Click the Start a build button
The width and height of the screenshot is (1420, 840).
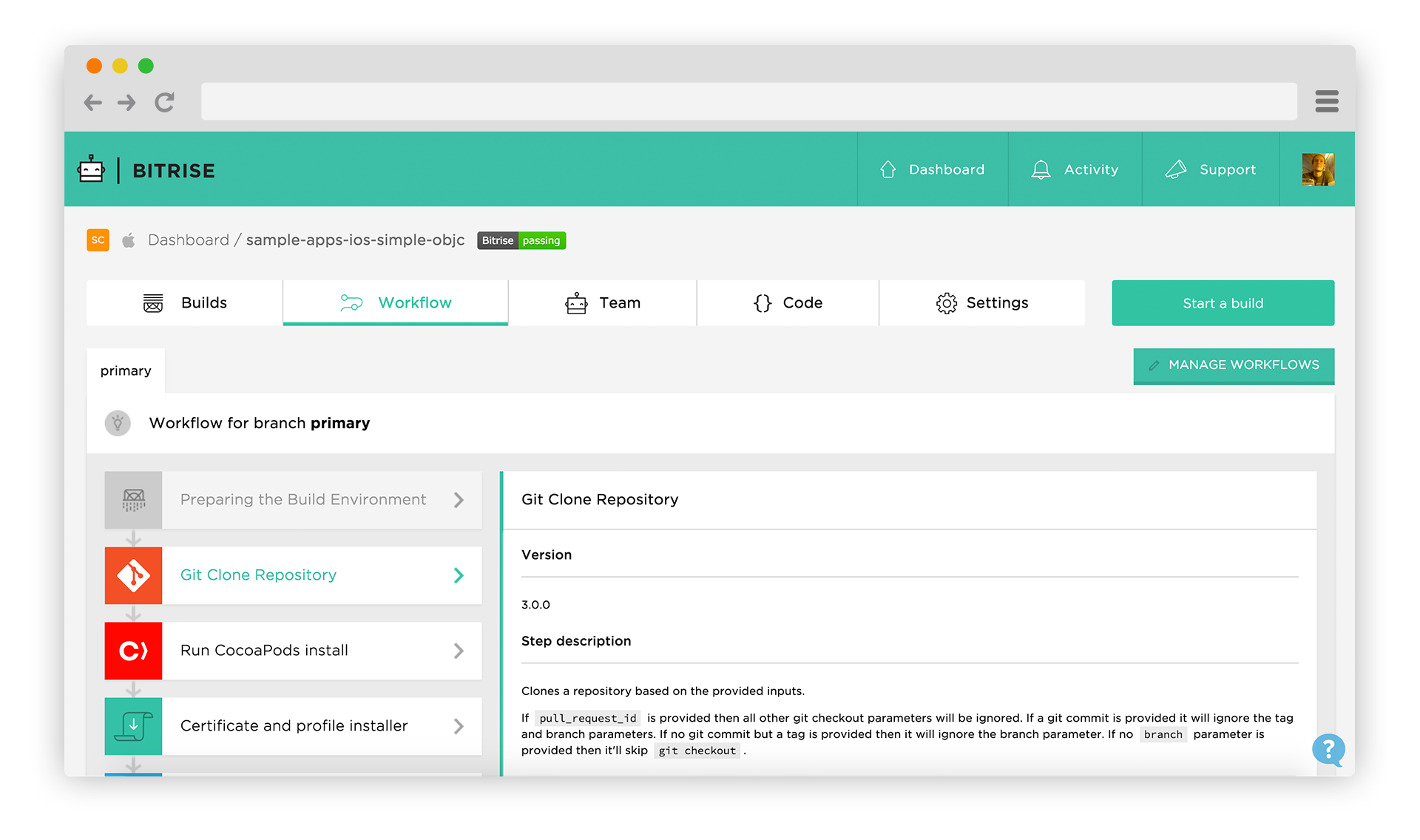click(1223, 303)
